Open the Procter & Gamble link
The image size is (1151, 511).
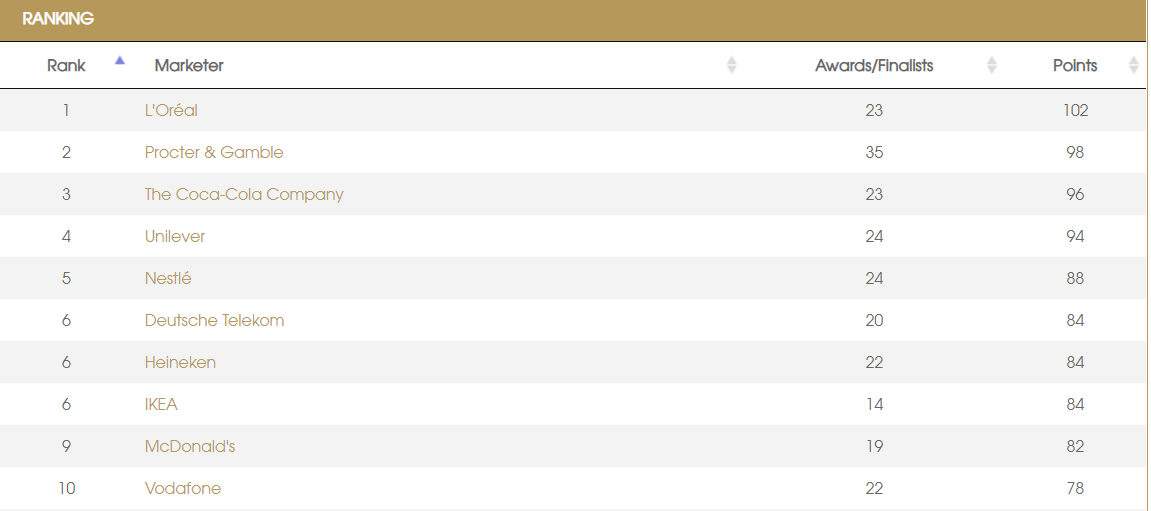(214, 153)
